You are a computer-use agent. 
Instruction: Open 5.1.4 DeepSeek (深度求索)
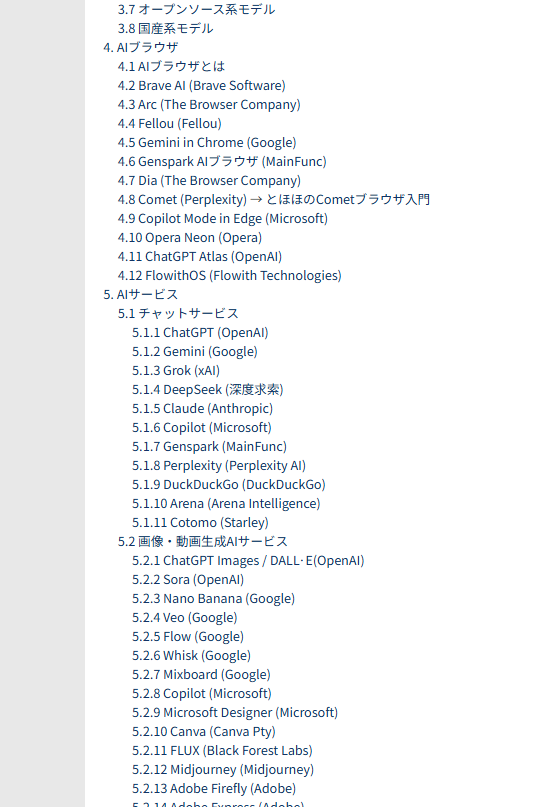[x=207, y=390]
